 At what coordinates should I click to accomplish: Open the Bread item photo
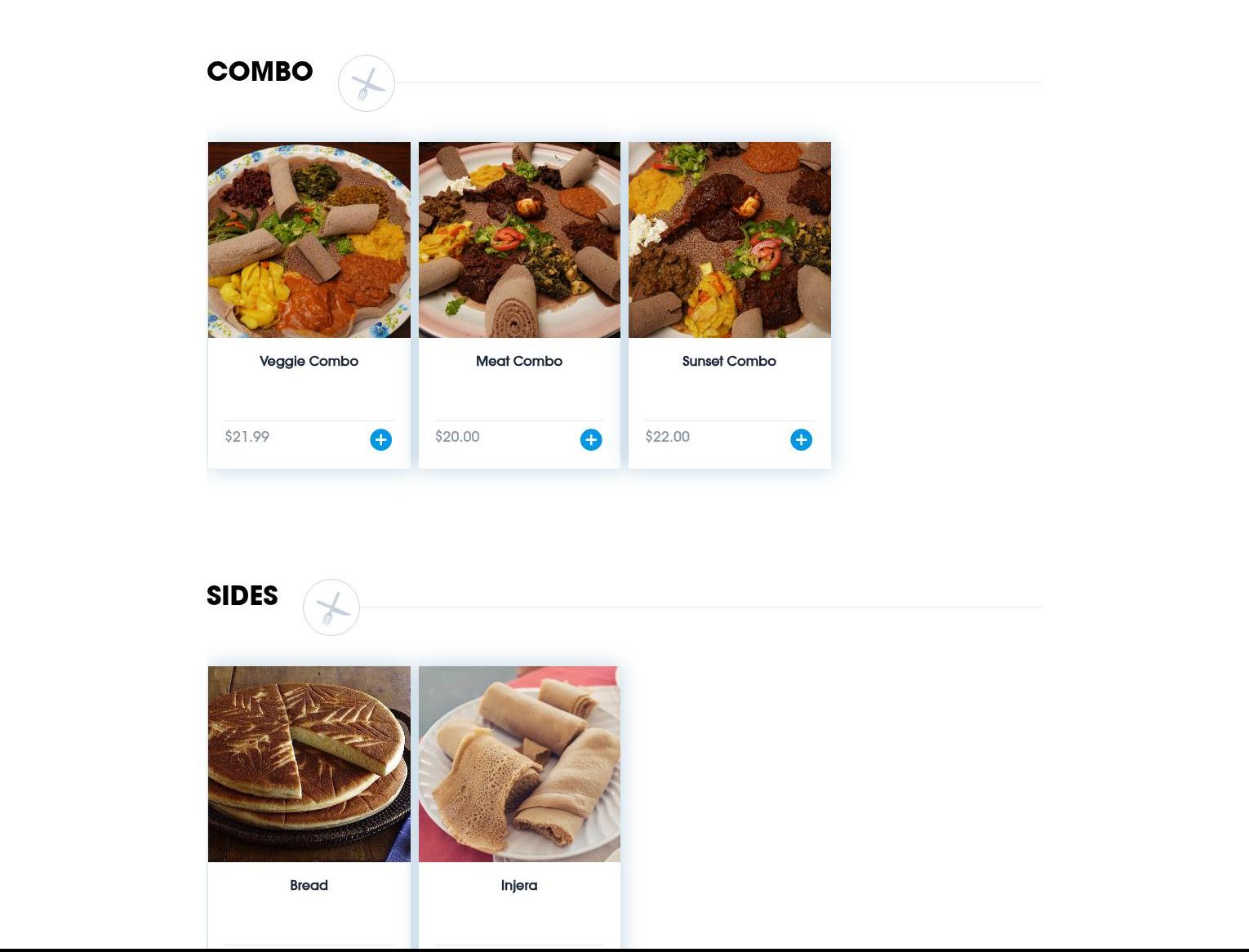point(309,764)
